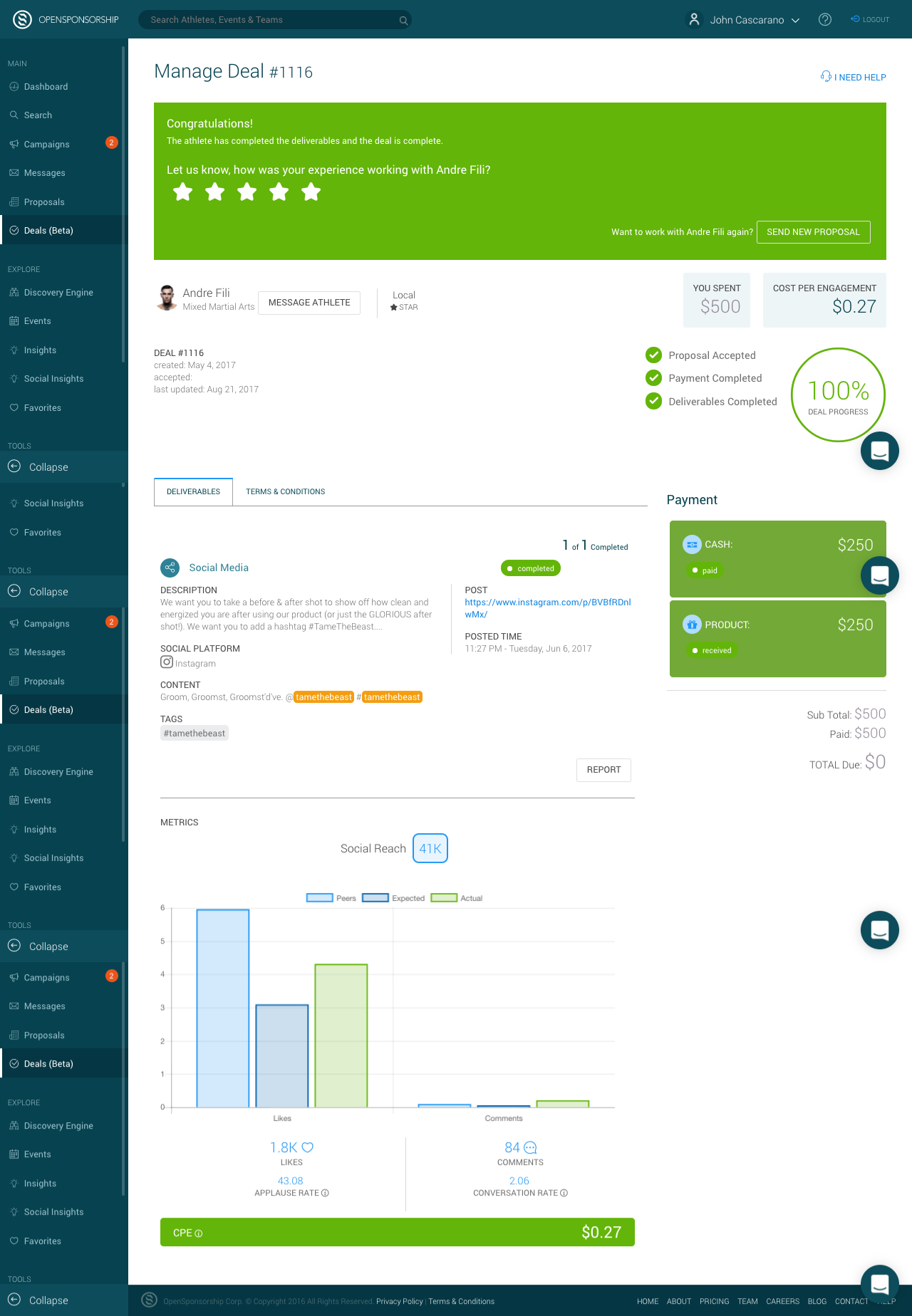This screenshot has height=1316, width=912.
Task: Click the Applause Rate info icon
Action: point(325,1193)
